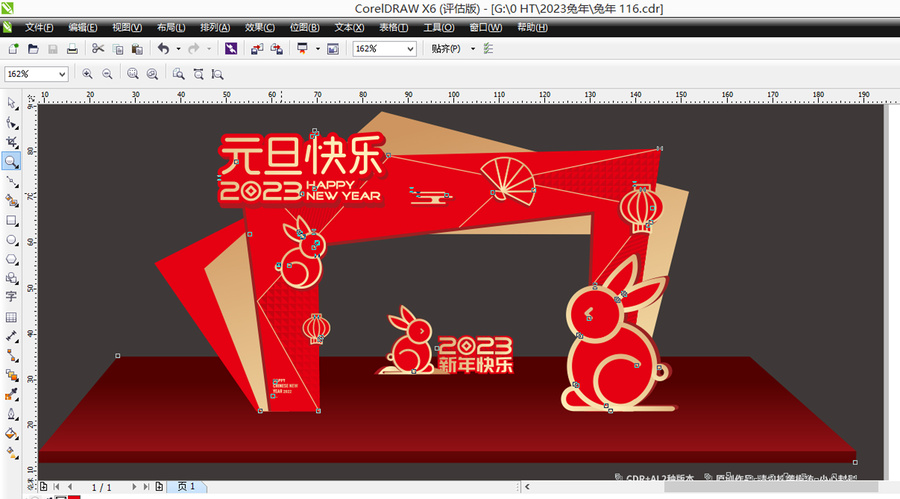Click the Export icon
Screen dimensions: 900x499
point(277,49)
